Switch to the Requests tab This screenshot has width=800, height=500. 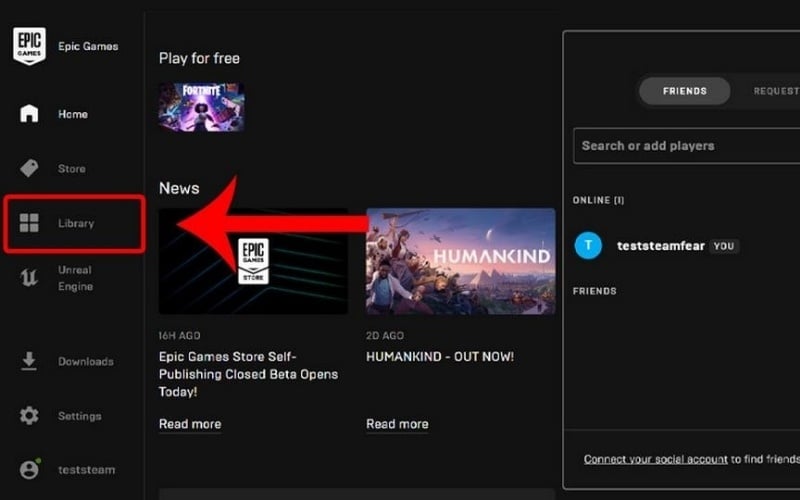(775, 91)
